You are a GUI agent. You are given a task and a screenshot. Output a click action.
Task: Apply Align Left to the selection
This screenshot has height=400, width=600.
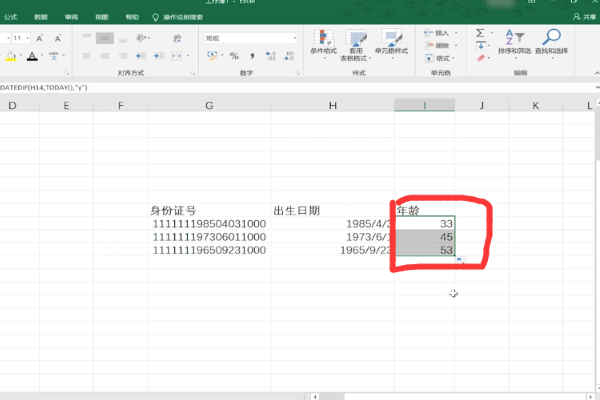[x=87, y=56]
